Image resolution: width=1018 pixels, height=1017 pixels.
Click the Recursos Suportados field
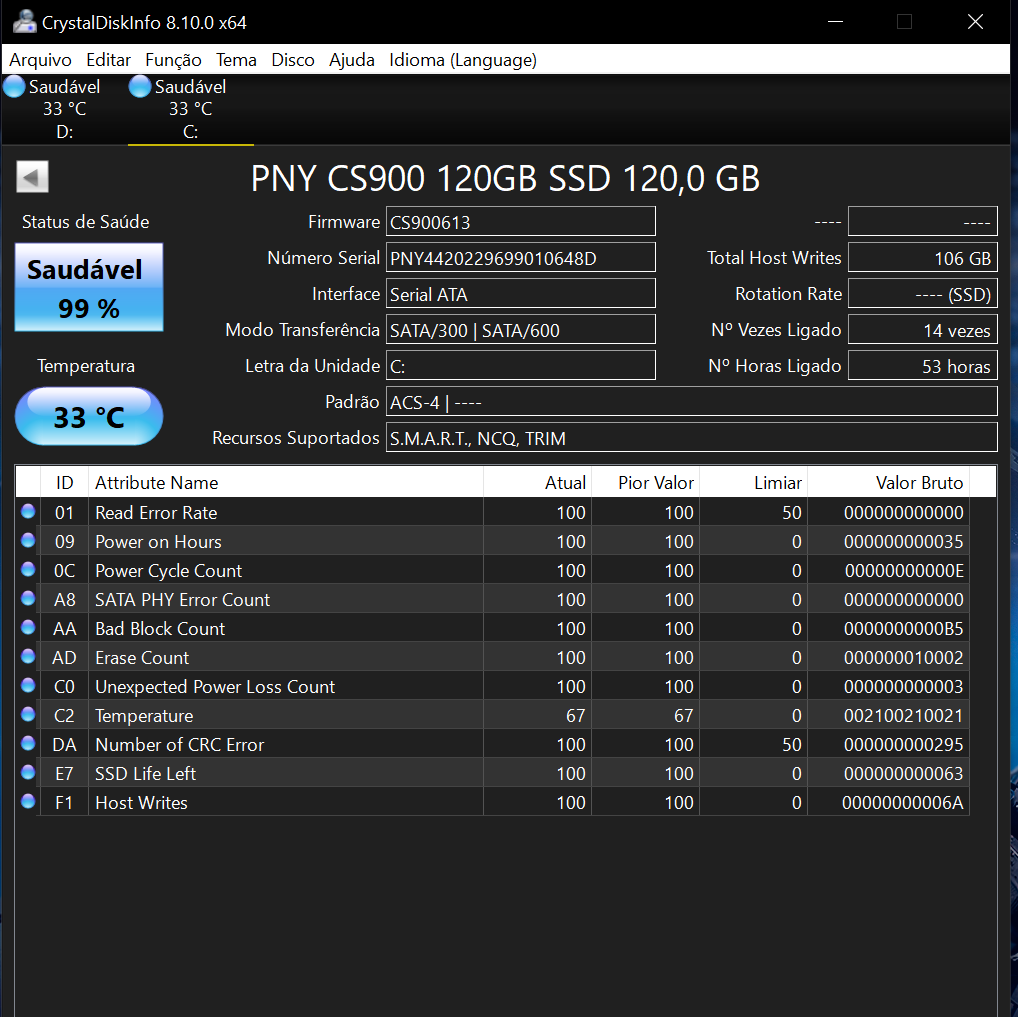click(691, 438)
